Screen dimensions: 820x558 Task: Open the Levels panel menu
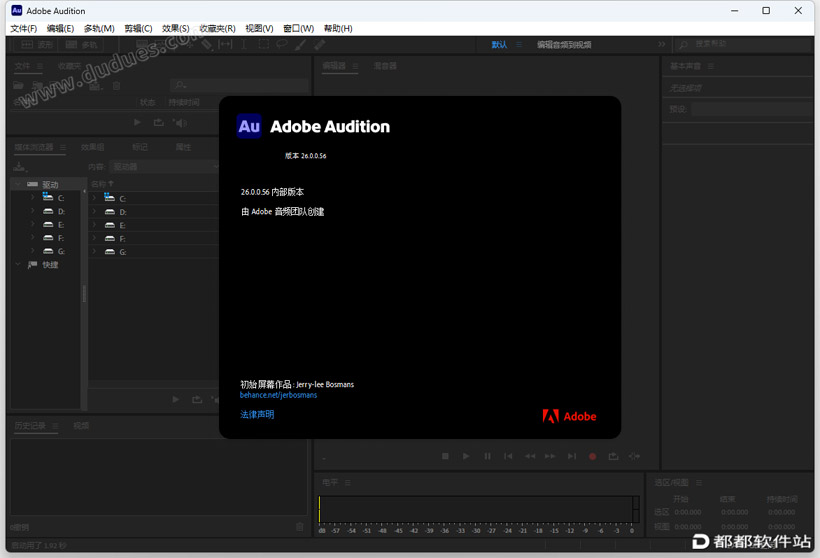coord(348,482)
